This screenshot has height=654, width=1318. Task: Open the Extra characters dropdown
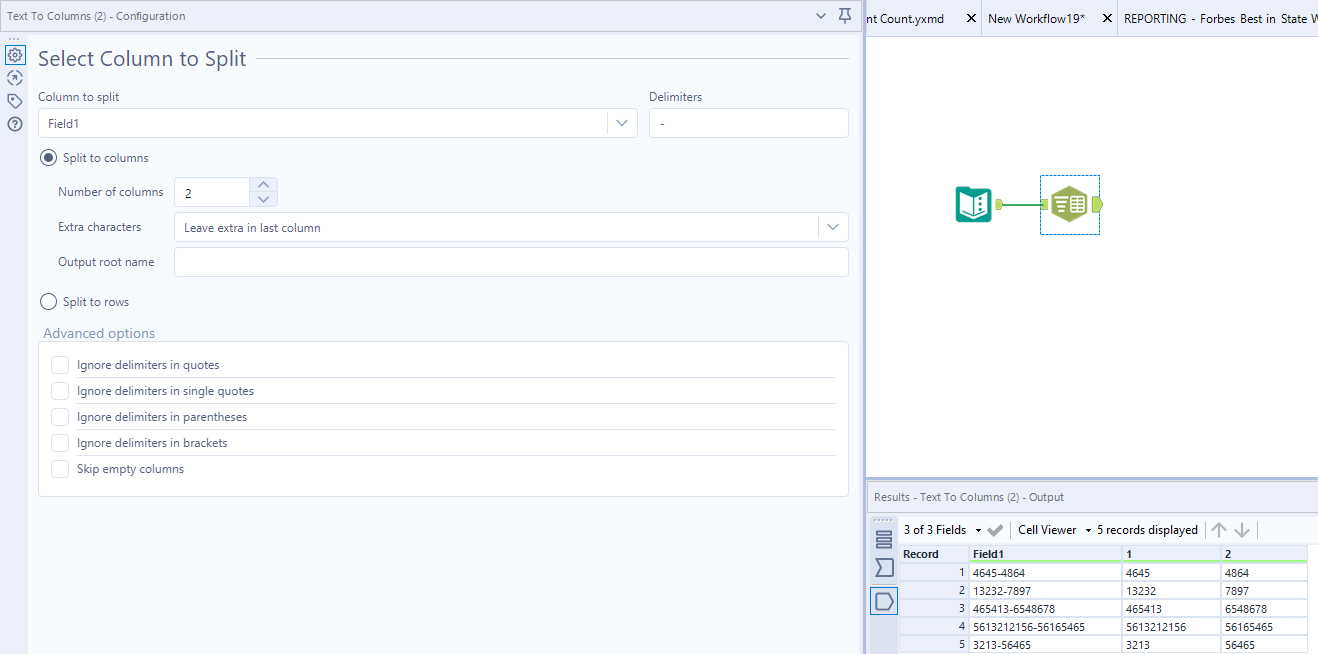832,226
